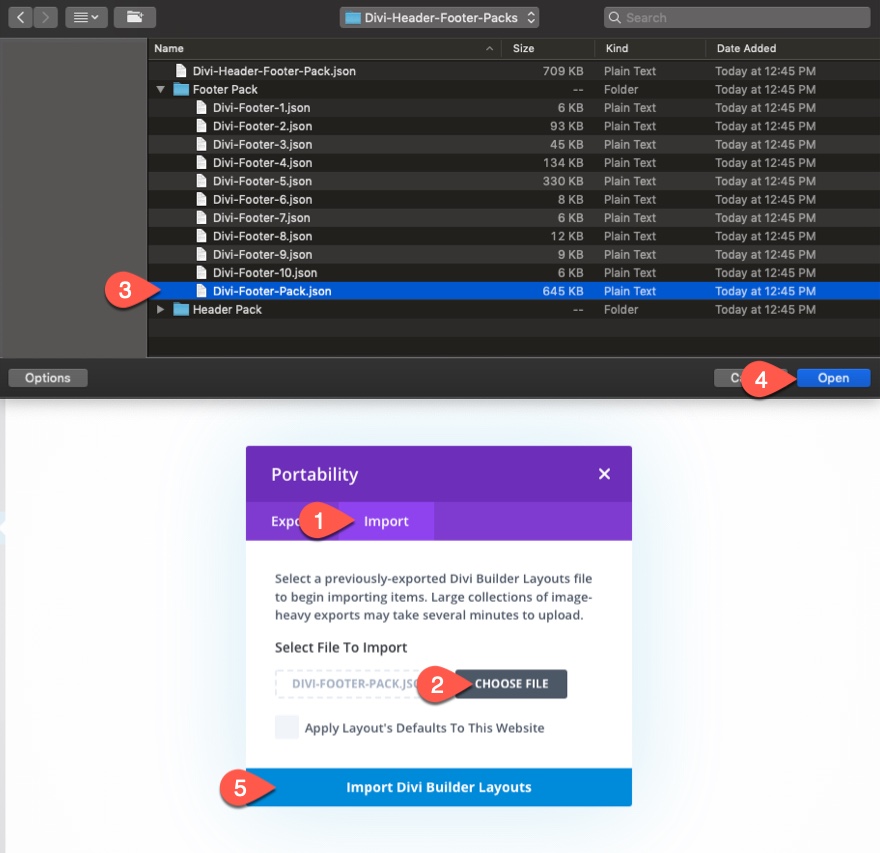Viewport: 880px width, 853px height.
Task: Select Divi-Footer-9.json file
Action: click(514, 255)
